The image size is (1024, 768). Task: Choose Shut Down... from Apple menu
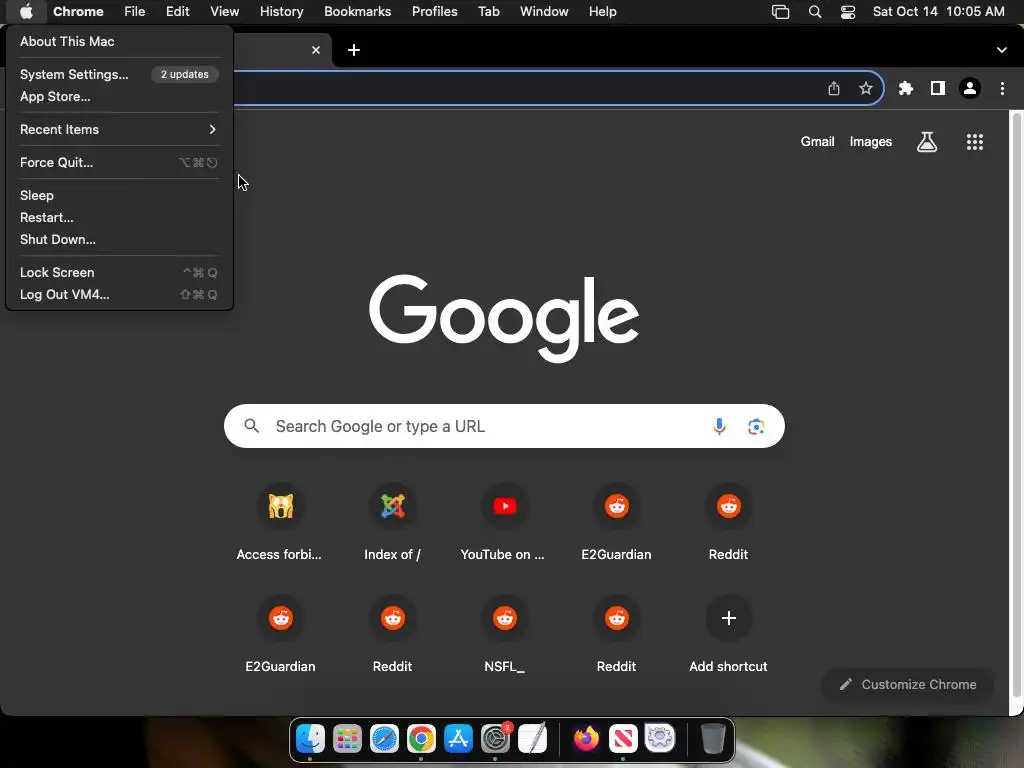coord(119,239)
